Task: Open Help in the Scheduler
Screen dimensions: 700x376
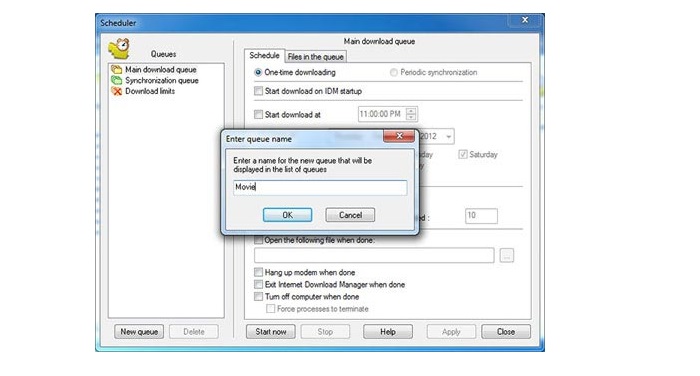Action: tap(388, 332)
